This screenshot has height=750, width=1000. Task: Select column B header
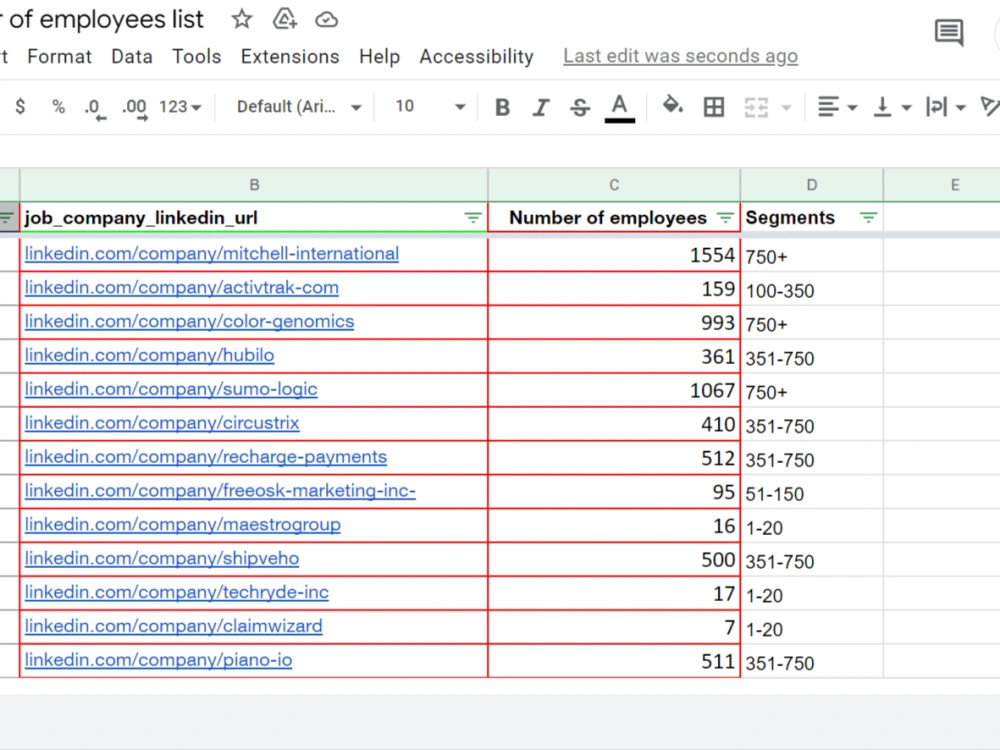point(254,185)
